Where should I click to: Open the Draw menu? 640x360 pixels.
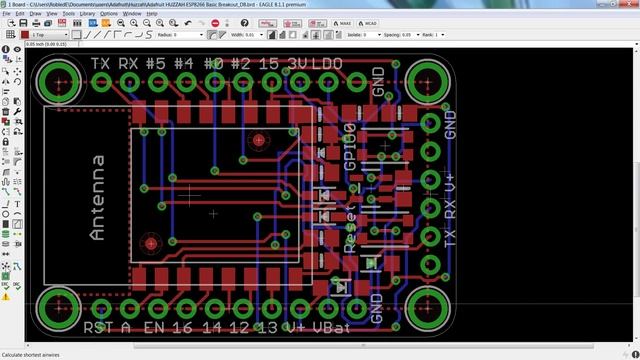[x=35, y=13]
